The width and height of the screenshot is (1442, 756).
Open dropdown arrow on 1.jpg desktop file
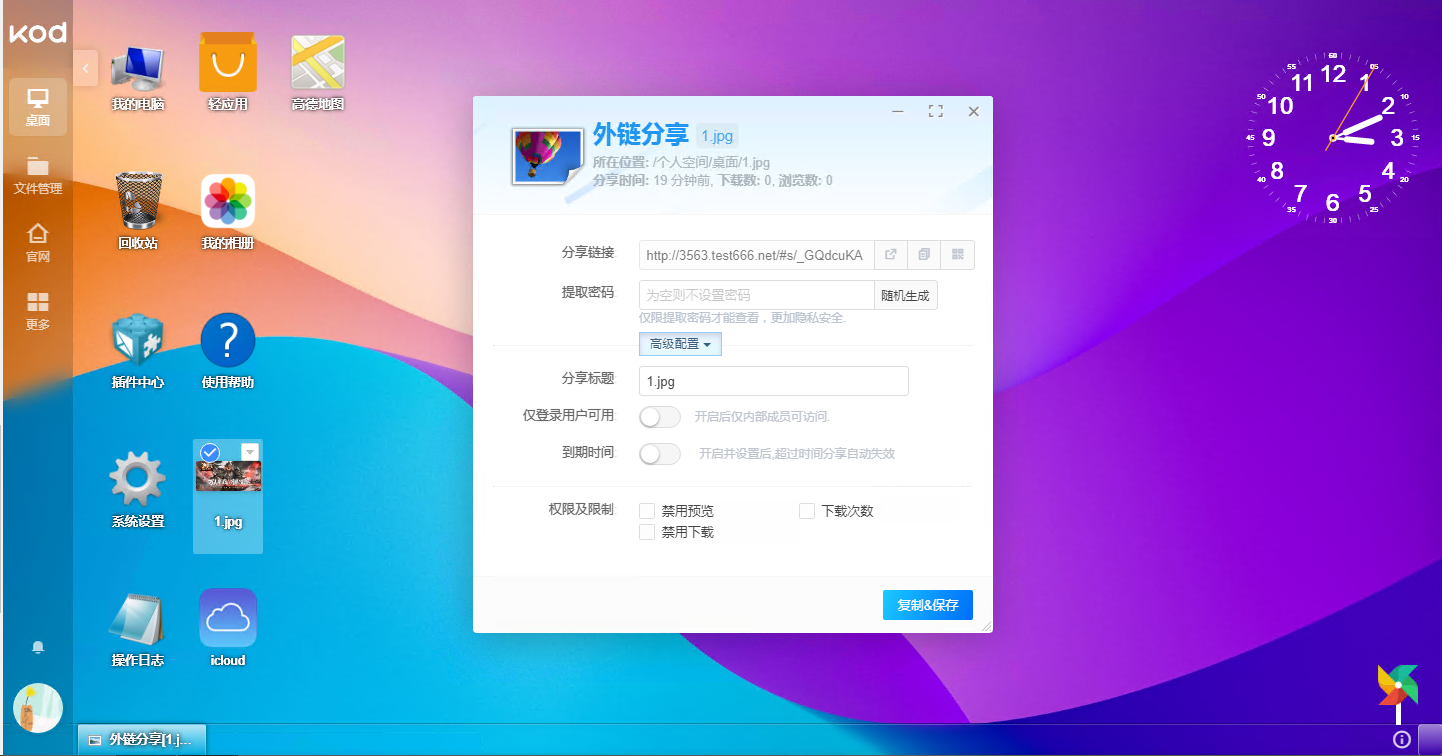point(250,452)
